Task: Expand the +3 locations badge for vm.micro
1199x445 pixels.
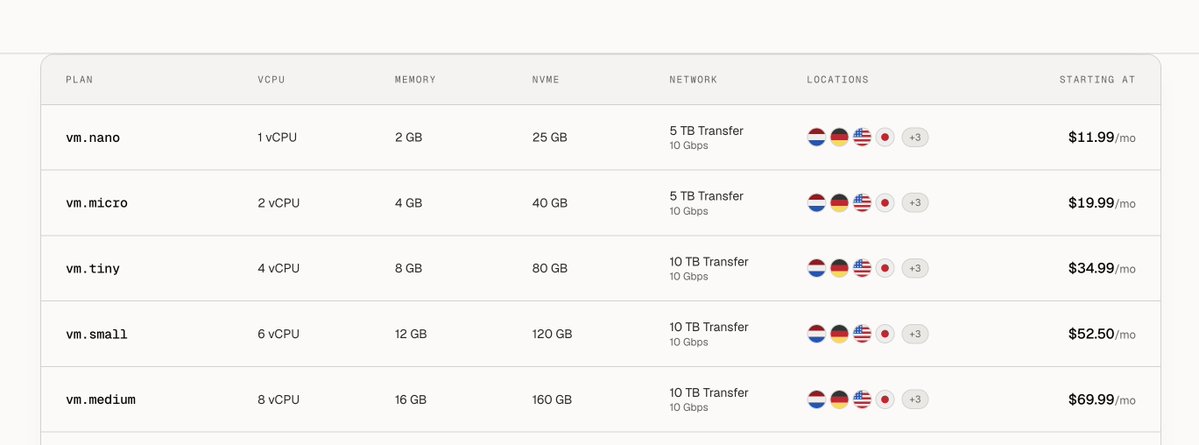Action: (x=915, y=203)
